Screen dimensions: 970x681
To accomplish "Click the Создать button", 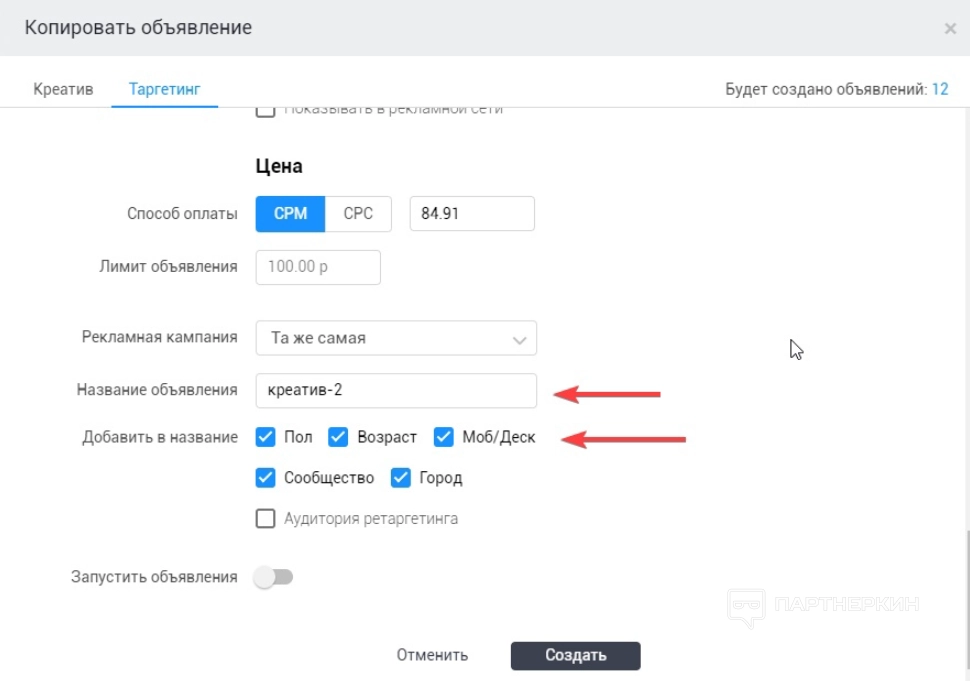I will [x=575, y=655].
